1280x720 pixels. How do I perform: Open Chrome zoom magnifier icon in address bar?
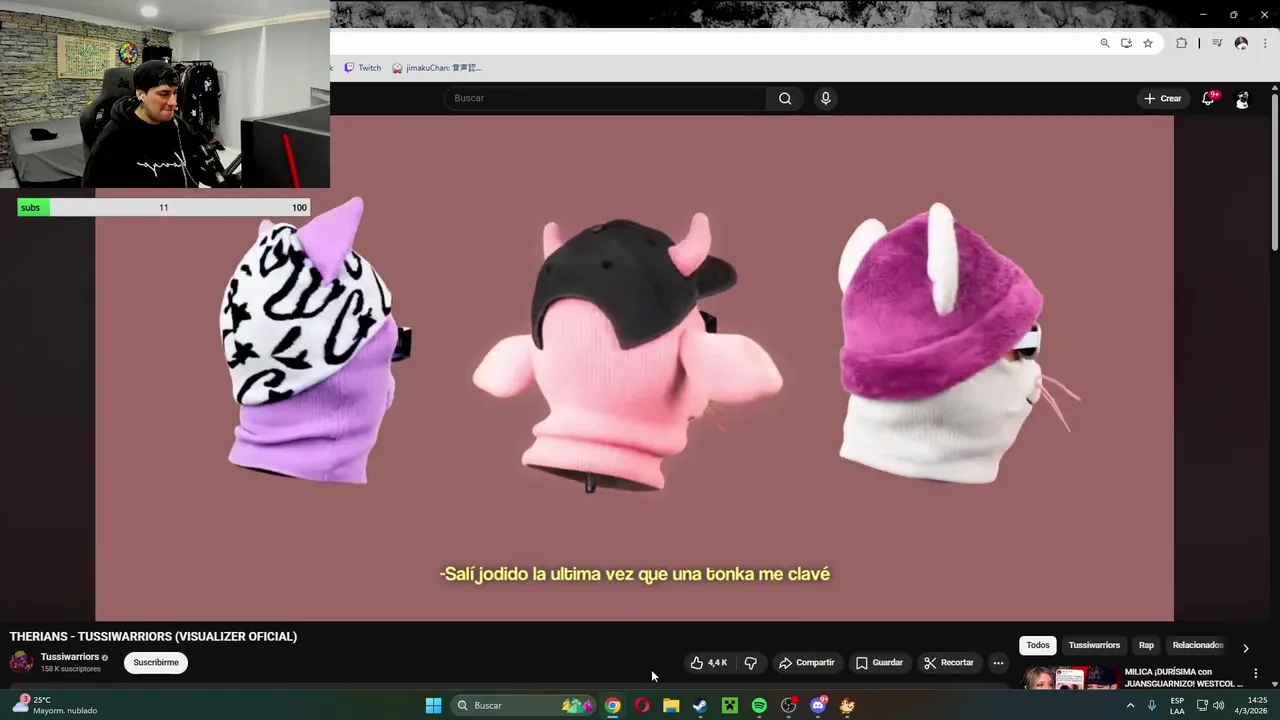(1105, 43)
